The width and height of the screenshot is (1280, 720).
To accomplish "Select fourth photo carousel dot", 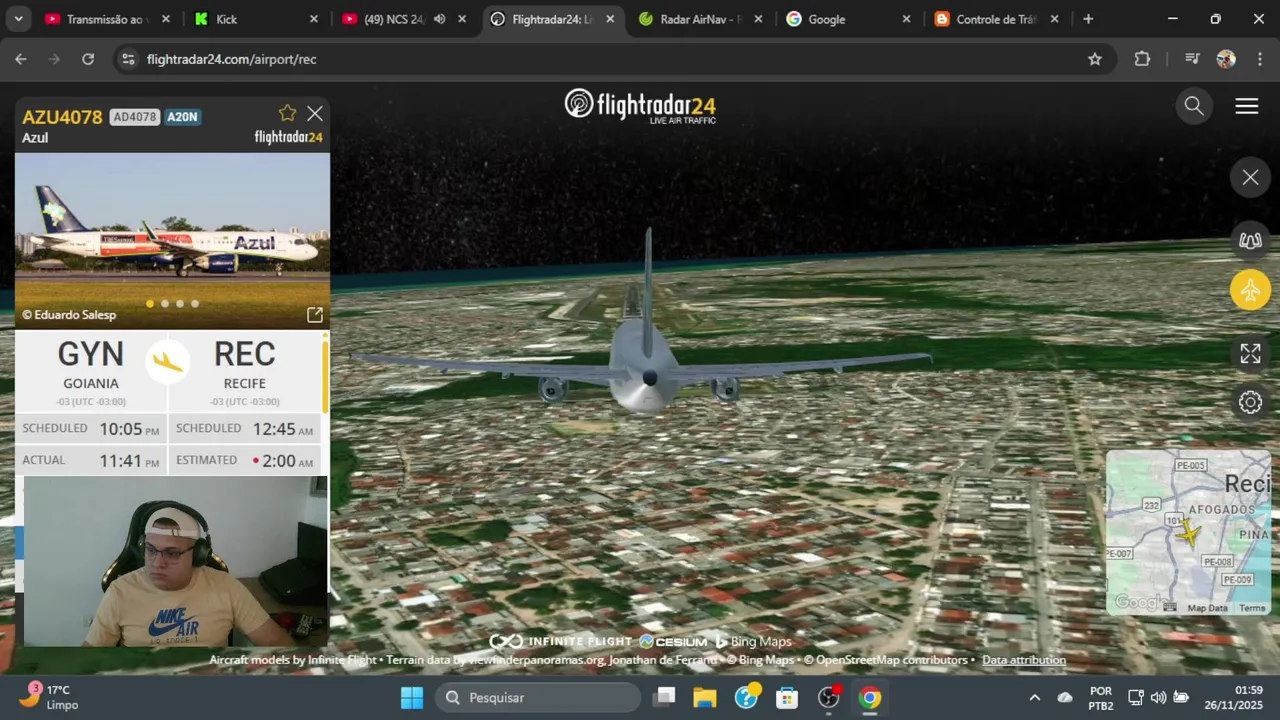I will coord(195,303).
